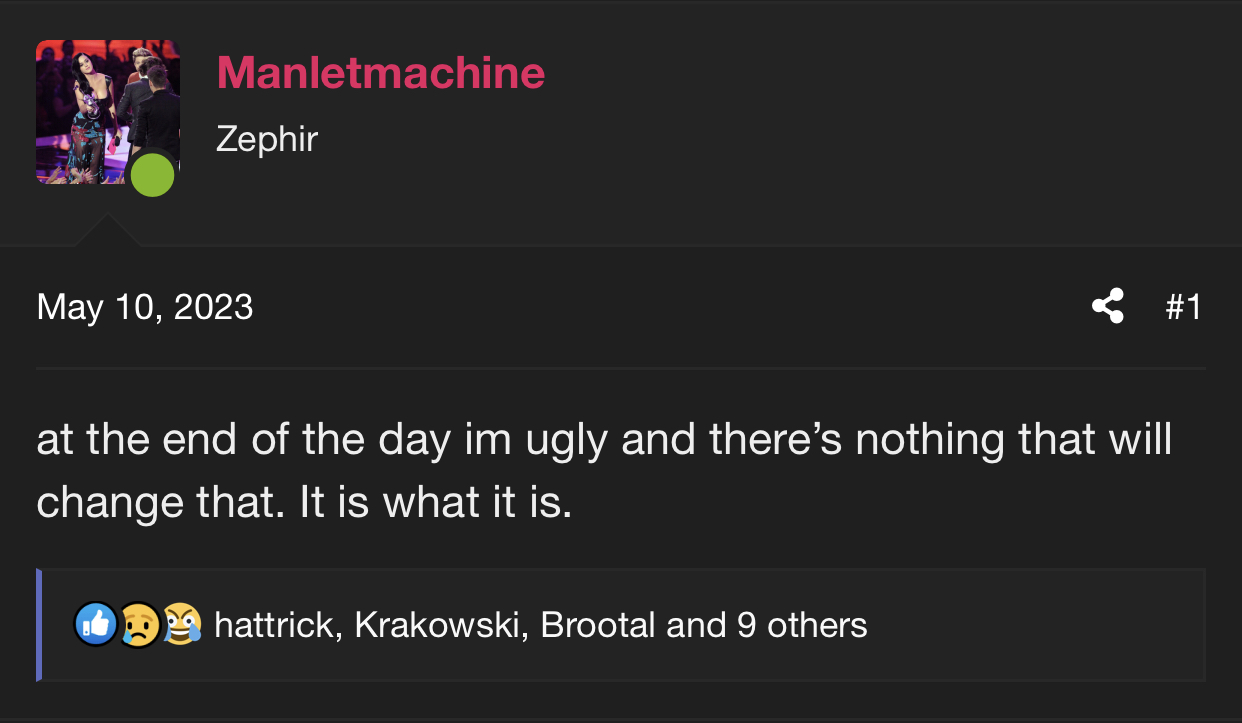Open the #1 post permalink
This screenshot has height=723, width=1242.
(1184, 306)
